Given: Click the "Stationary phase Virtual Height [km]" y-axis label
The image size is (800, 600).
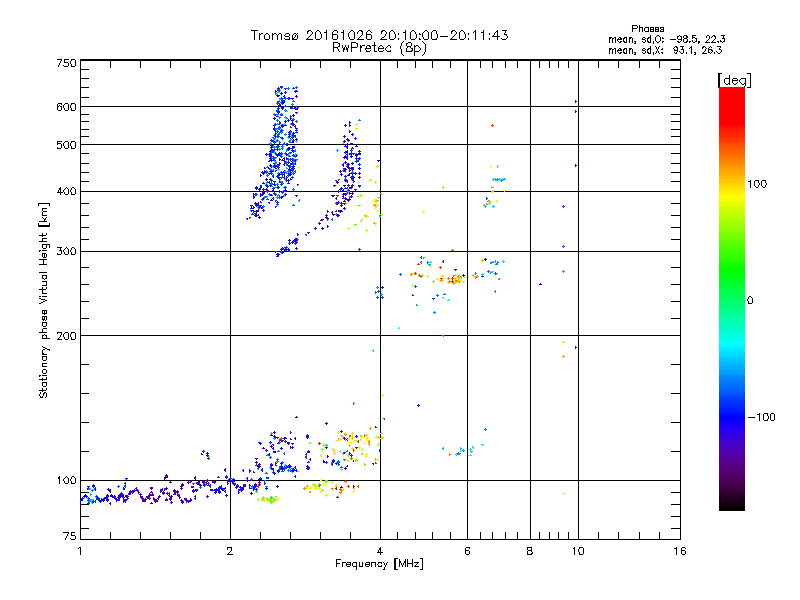Looking at the screenshot, I should (44, 301).
